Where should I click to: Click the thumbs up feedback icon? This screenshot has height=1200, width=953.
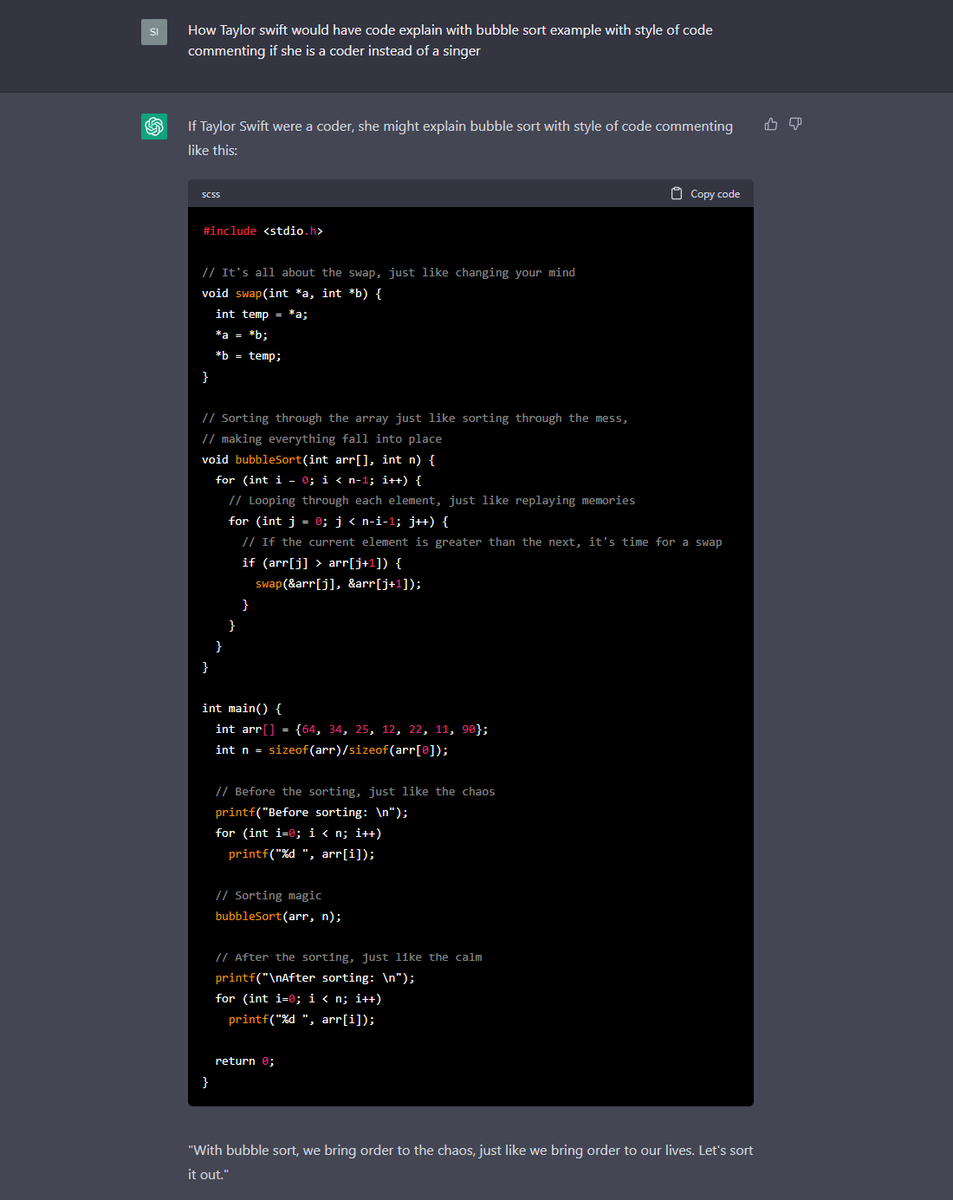[770, 124]
